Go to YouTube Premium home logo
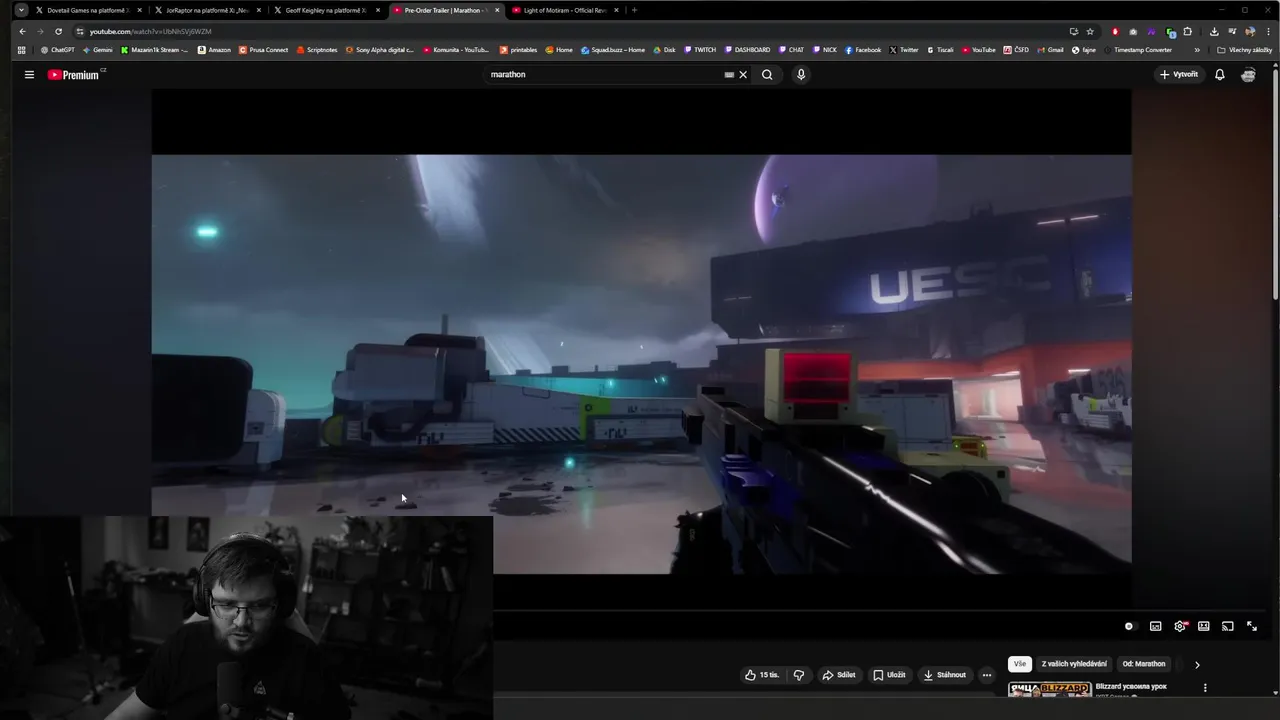 (75, 75)
